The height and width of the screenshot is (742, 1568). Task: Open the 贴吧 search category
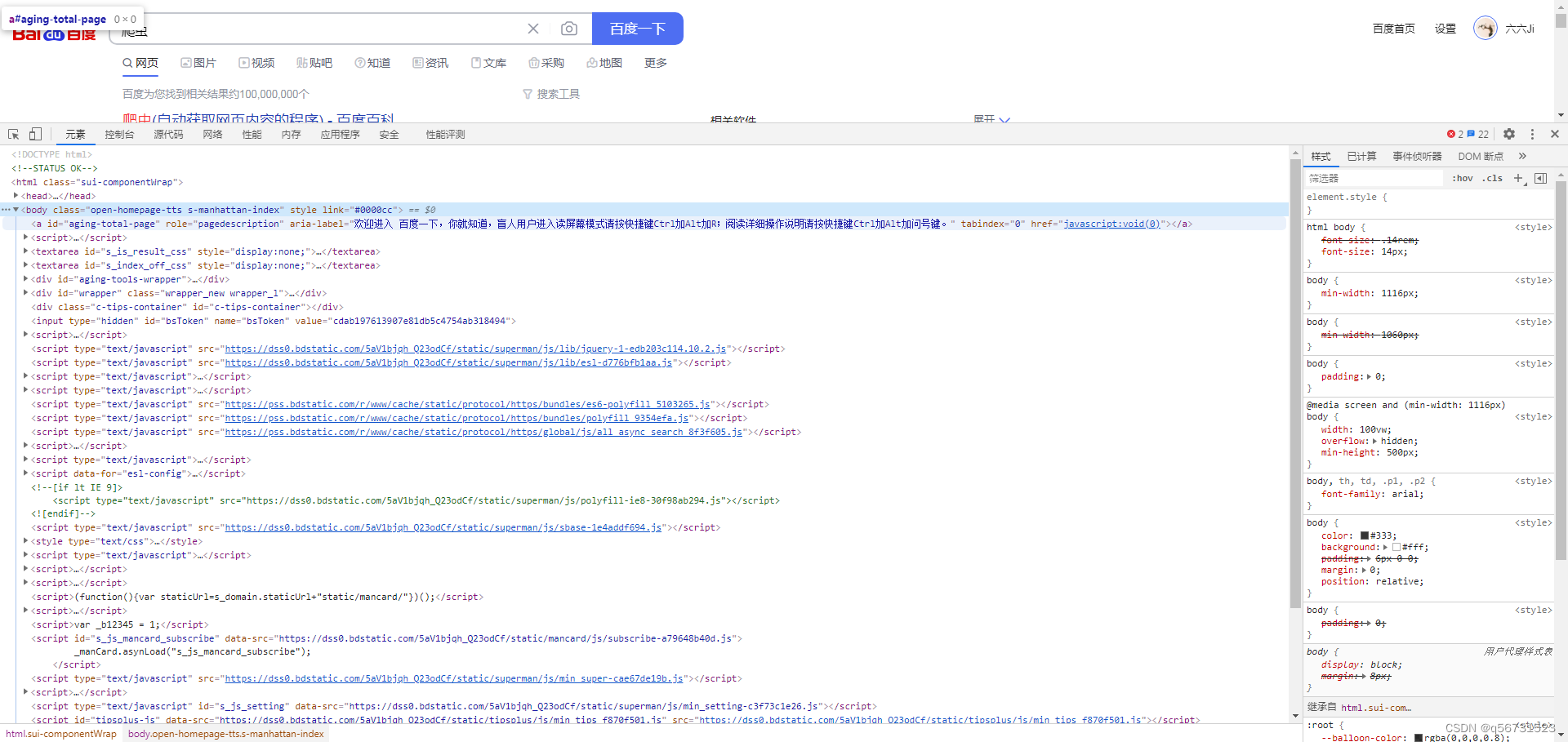pyautogui.click(x=314, y=63)
